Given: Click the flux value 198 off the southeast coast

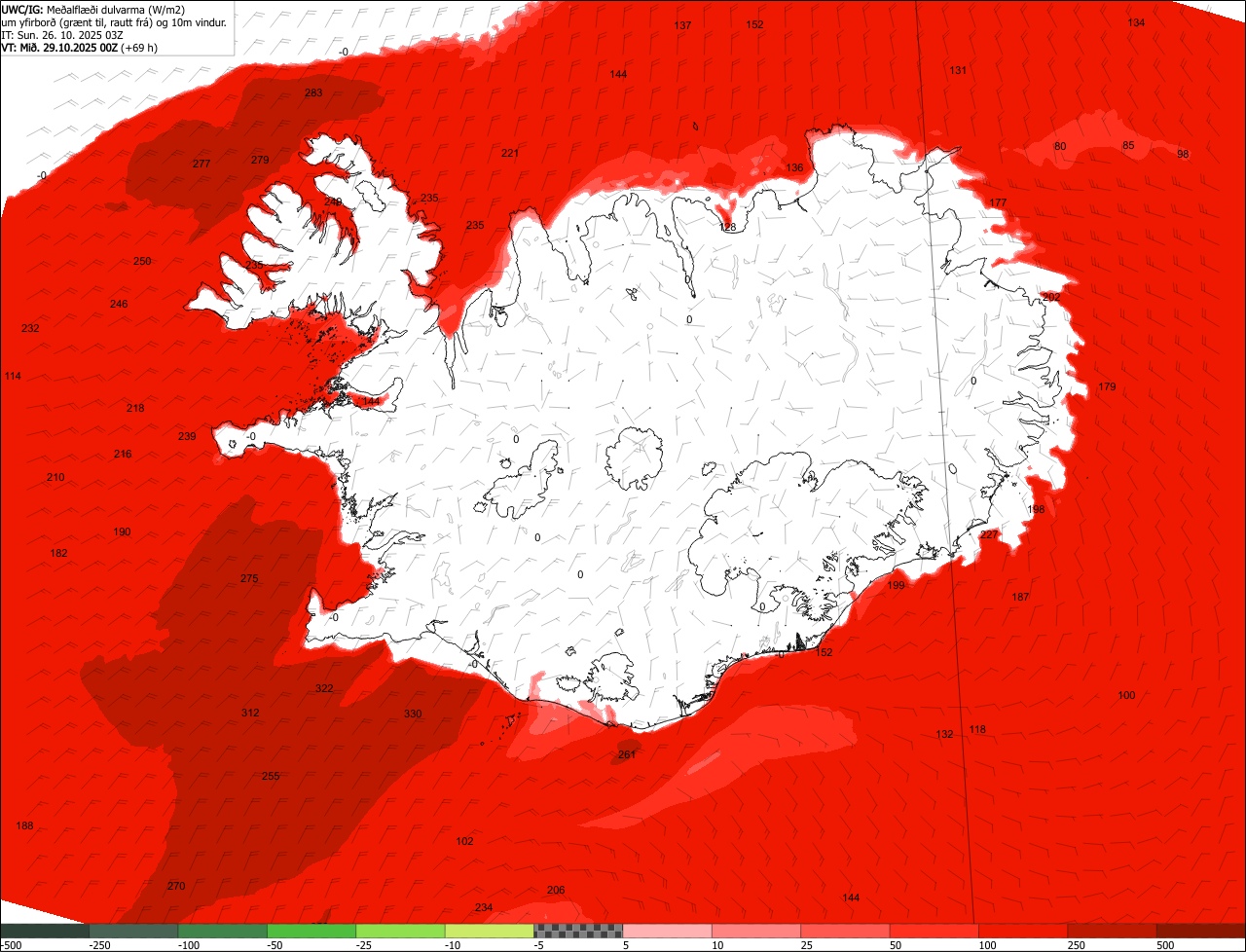Looking at the screenshot, I should (1036, 509).
